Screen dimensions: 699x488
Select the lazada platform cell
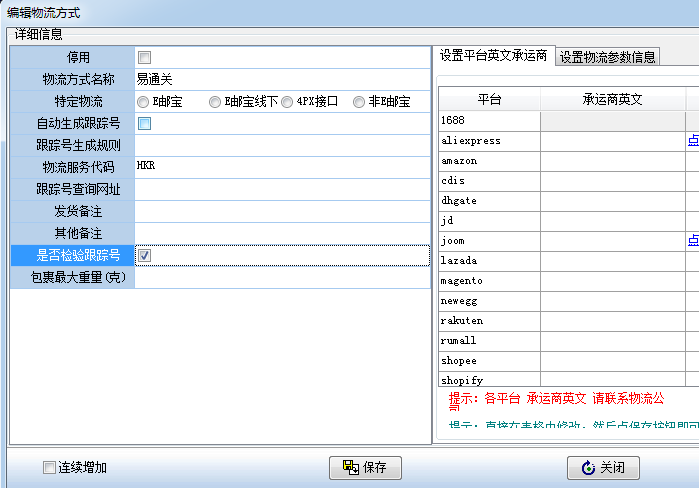coord(489,261)
